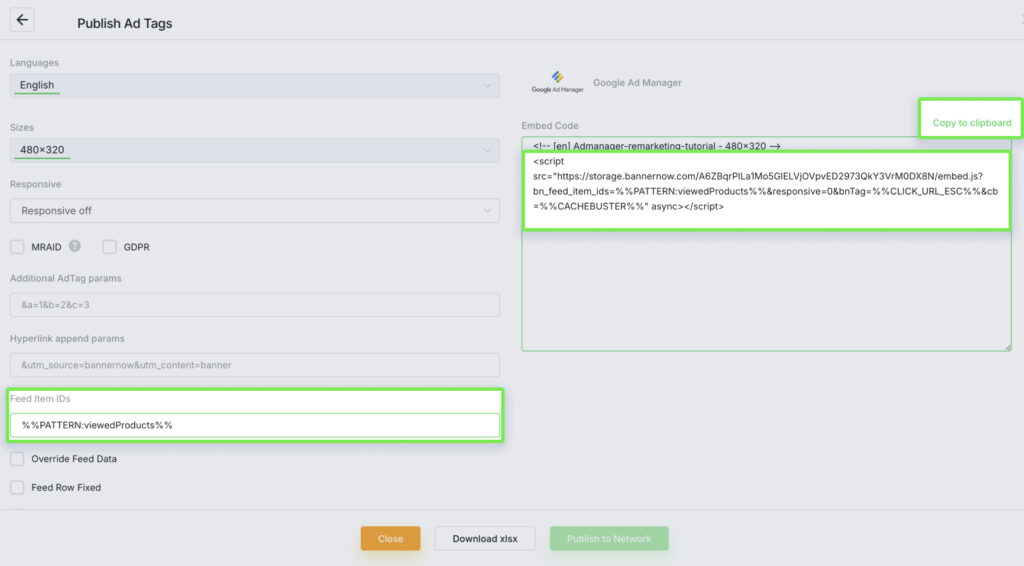Enable the MRAID checkbox
The height and width of the screenshot is (566, 1024).
pos(17,247)
